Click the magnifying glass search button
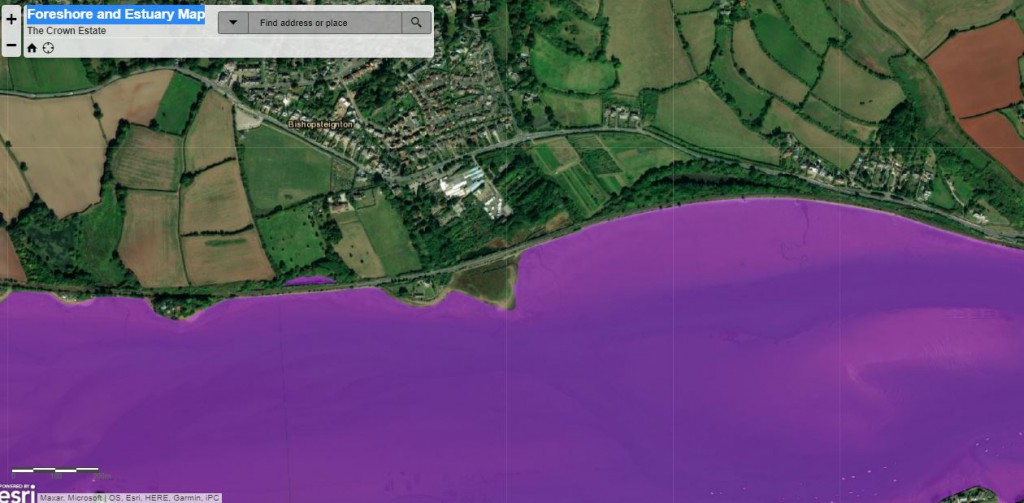1024x503 pixels. coord(417,22)
